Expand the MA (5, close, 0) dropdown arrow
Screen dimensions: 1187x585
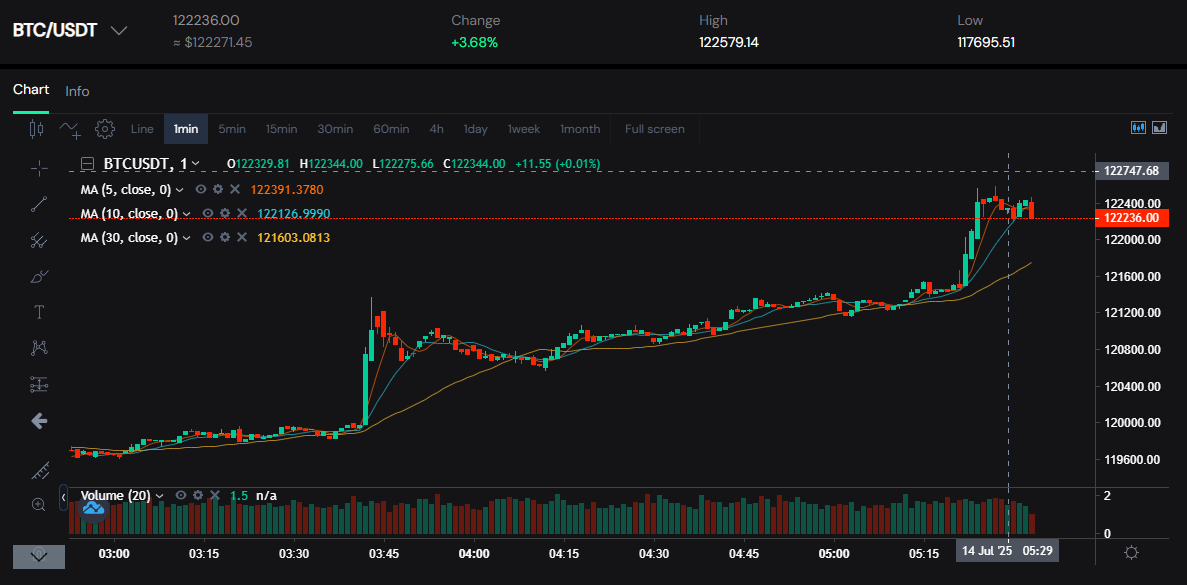[x=179, y=189]
